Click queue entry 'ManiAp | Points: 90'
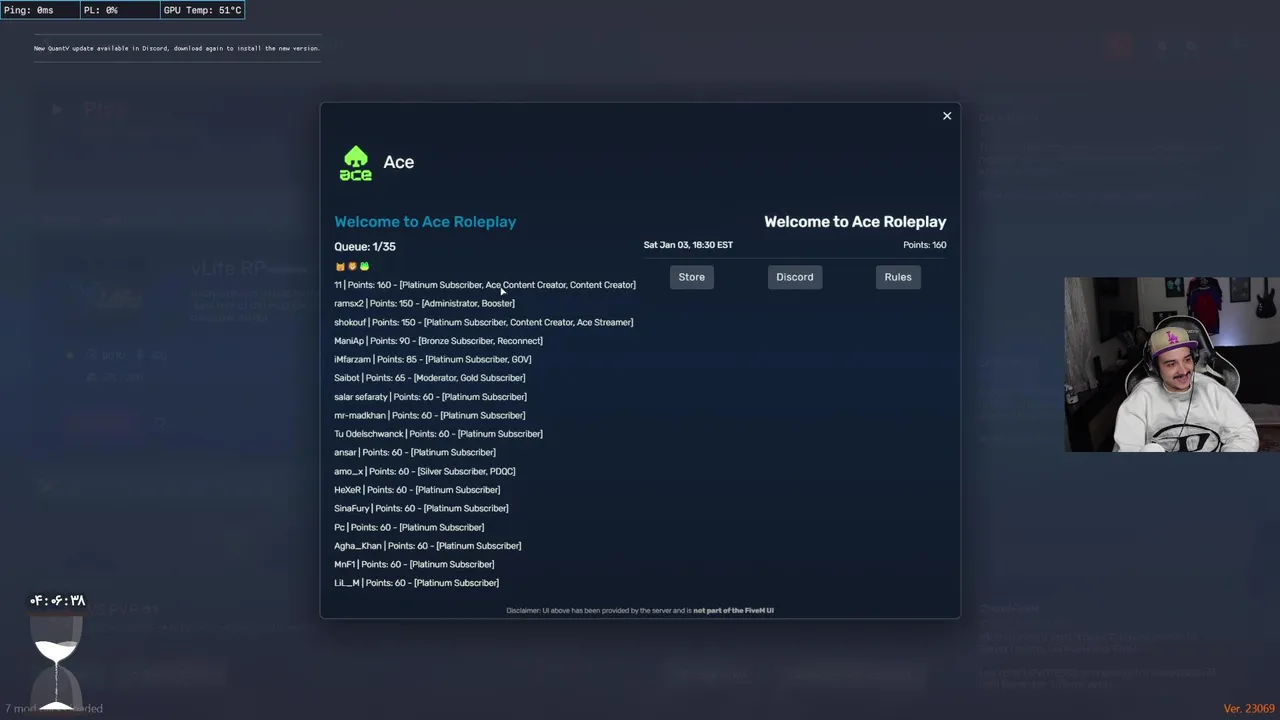This screenshot has height=720, width=1280. tap(438, 341)
